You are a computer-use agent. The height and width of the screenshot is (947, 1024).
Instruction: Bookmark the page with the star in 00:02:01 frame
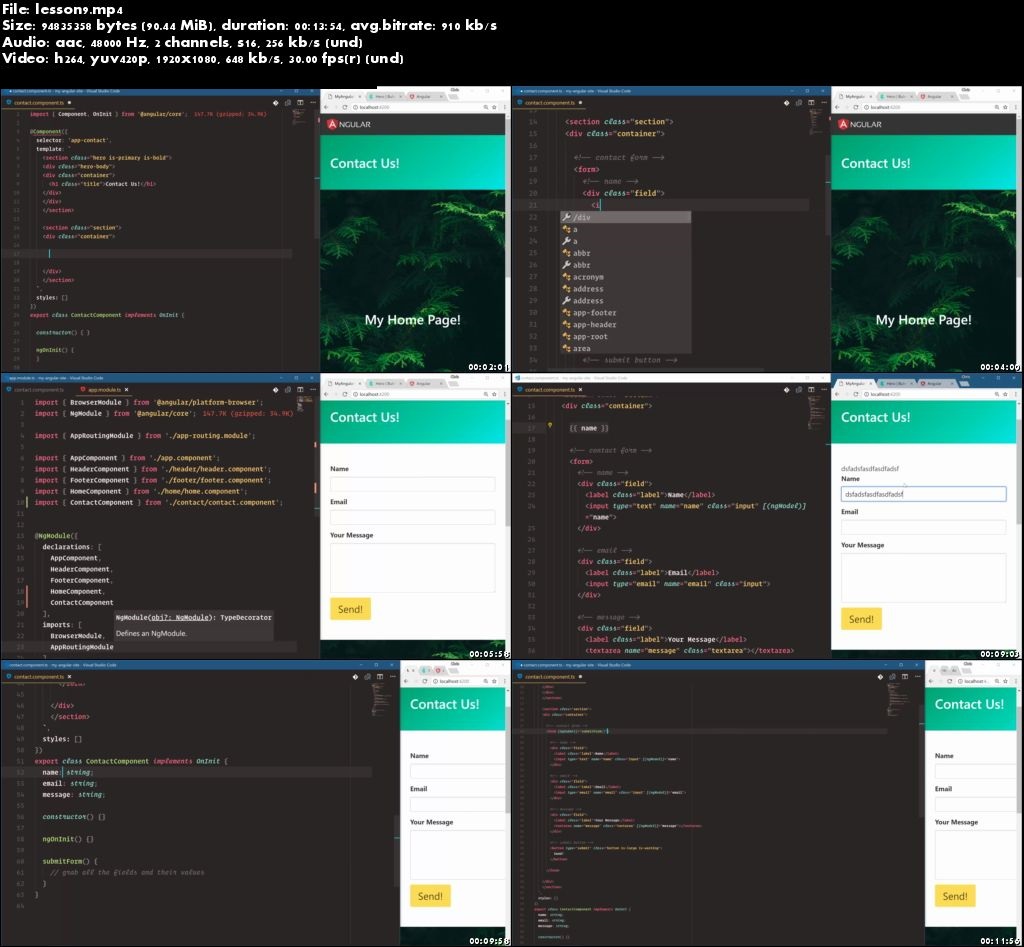[x=494, y=107]
